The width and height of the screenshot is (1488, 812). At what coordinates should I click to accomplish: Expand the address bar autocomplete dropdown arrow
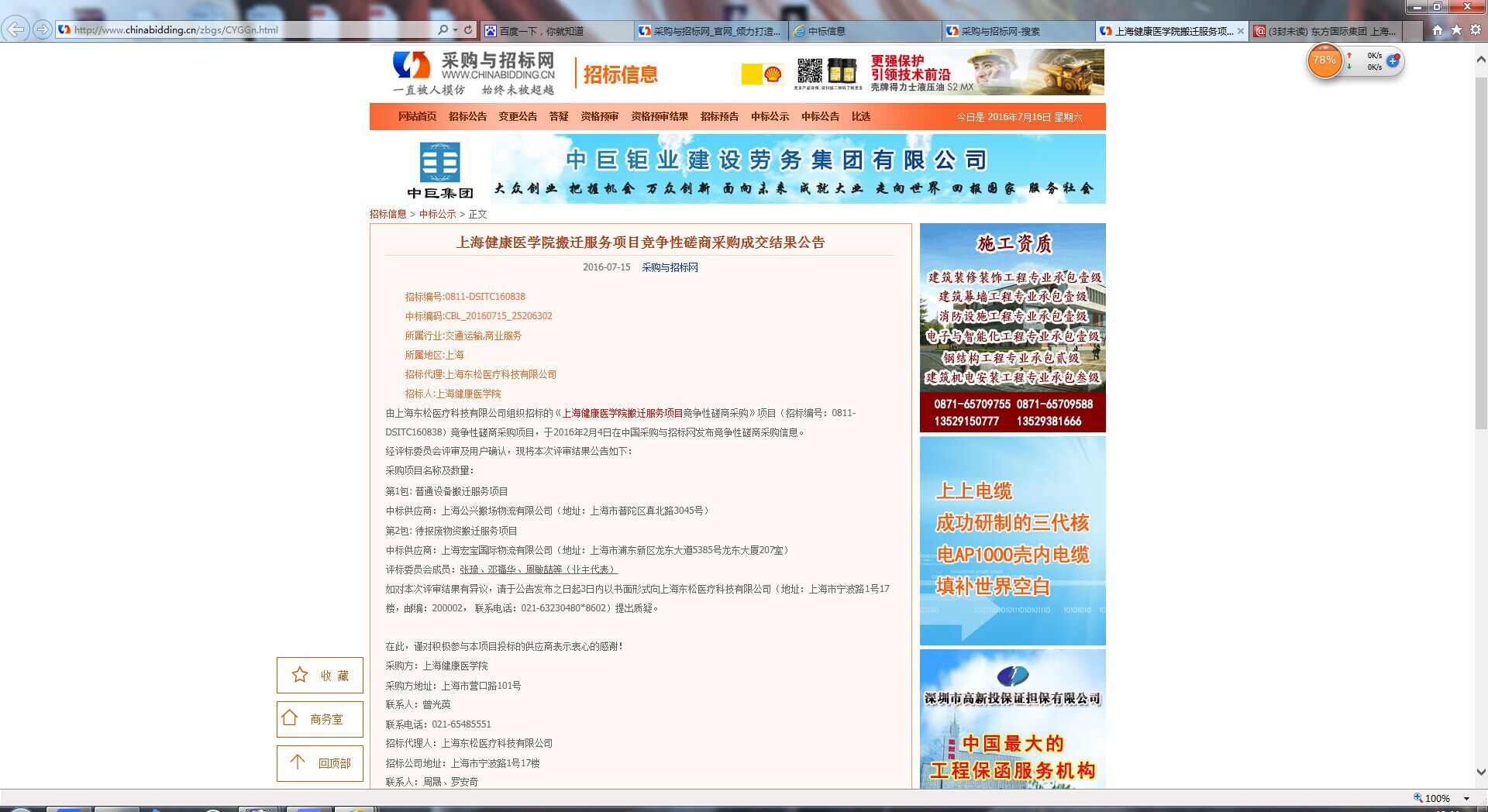(x=455, y=30)
